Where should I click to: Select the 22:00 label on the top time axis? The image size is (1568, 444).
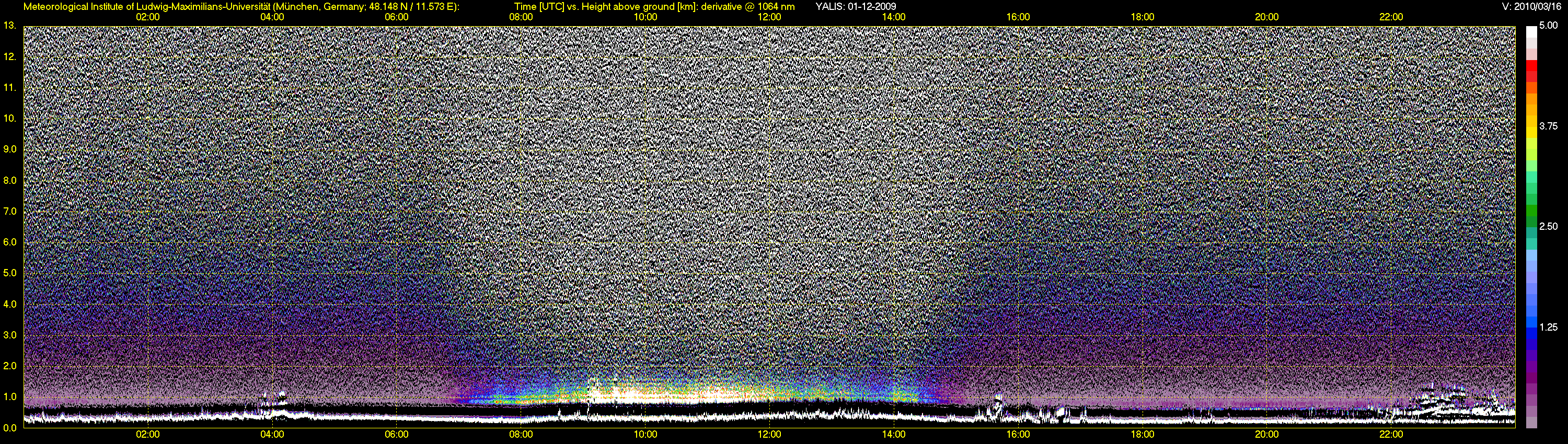pyautogui.click(x=1391, y=17)
